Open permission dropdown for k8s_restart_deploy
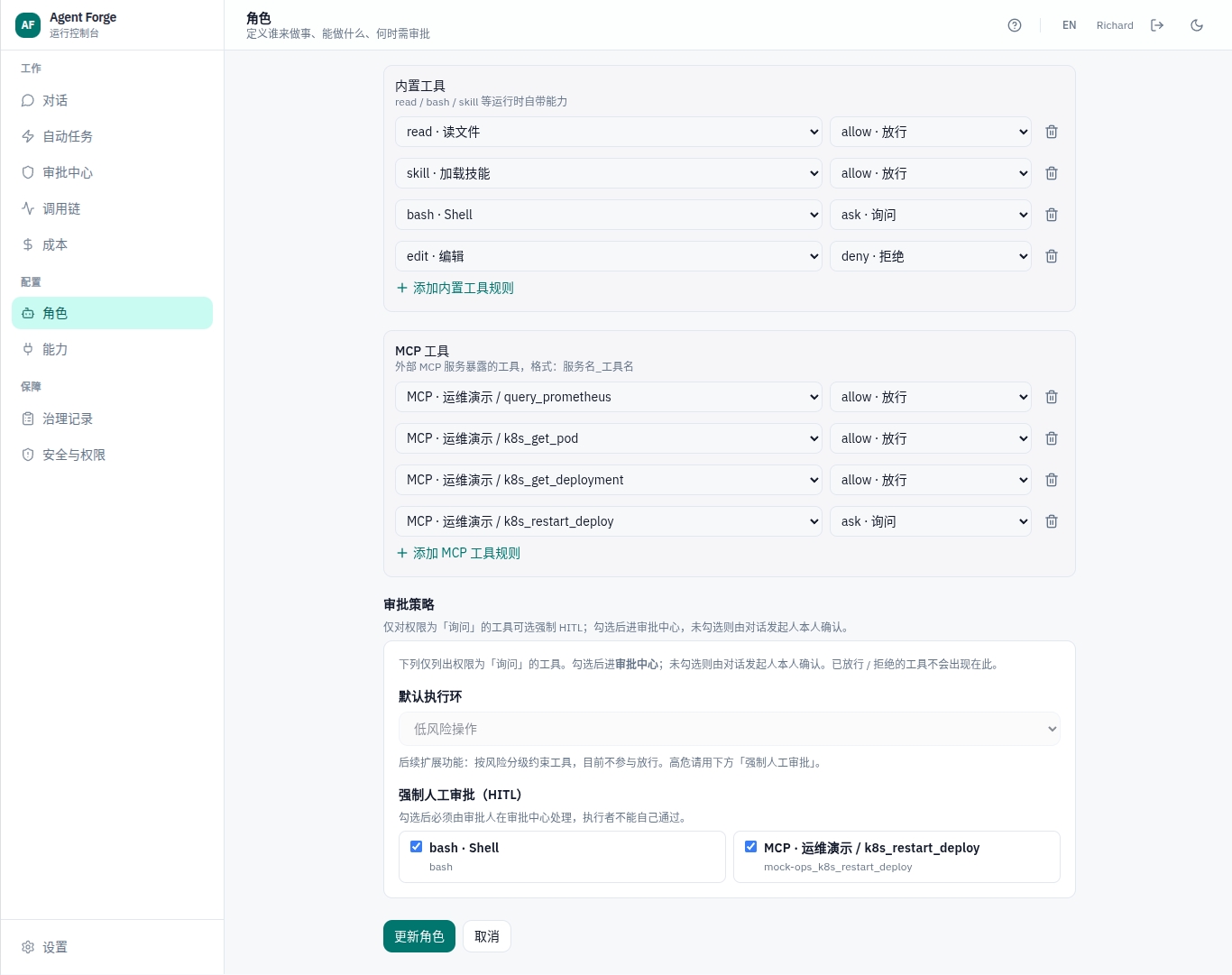Viewport: 1232px width, 975px height. point(931,521)
